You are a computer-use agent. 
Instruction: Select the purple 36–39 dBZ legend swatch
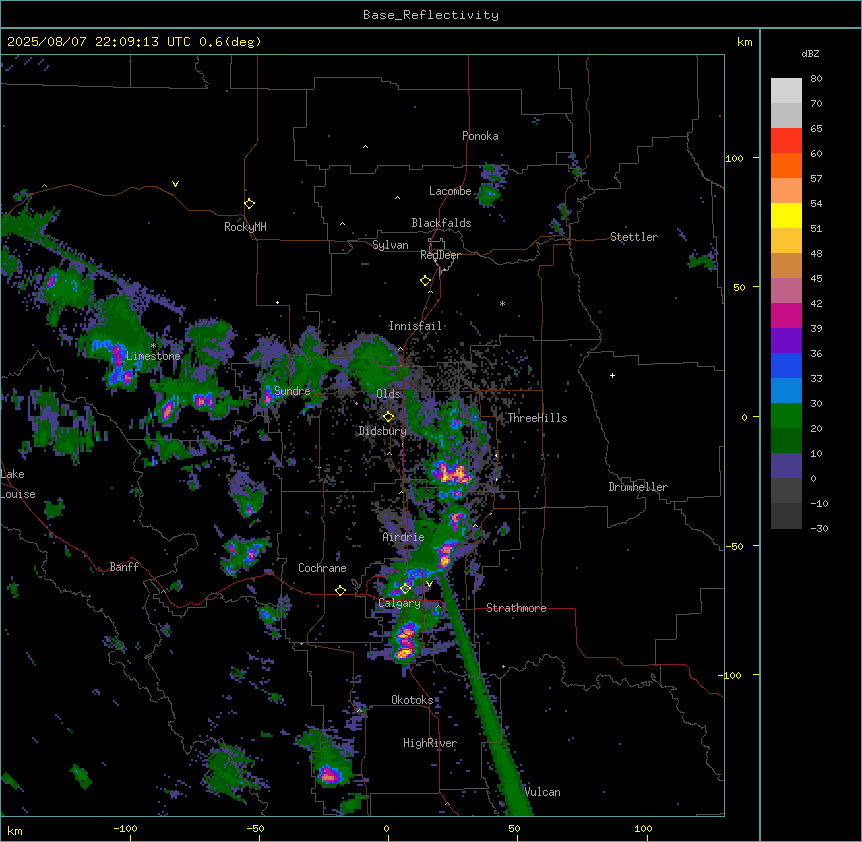786,340
